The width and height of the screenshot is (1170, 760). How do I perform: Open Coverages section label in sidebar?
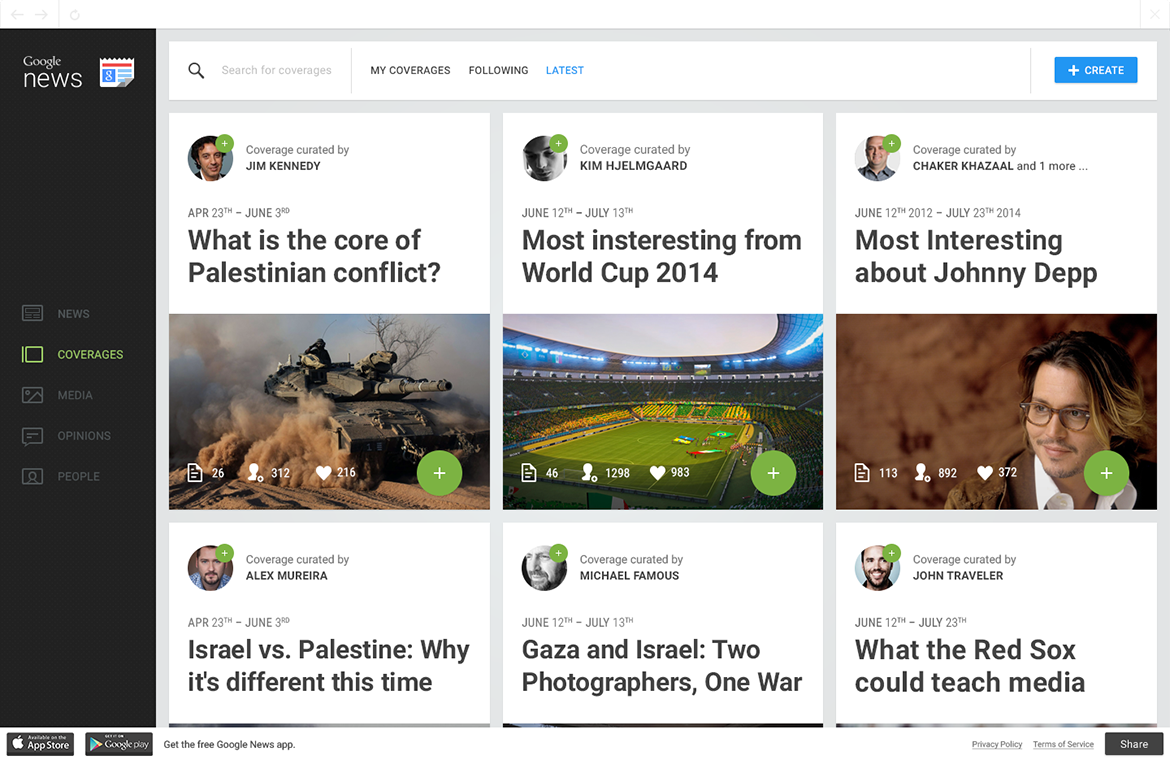[x=90, y=354]
